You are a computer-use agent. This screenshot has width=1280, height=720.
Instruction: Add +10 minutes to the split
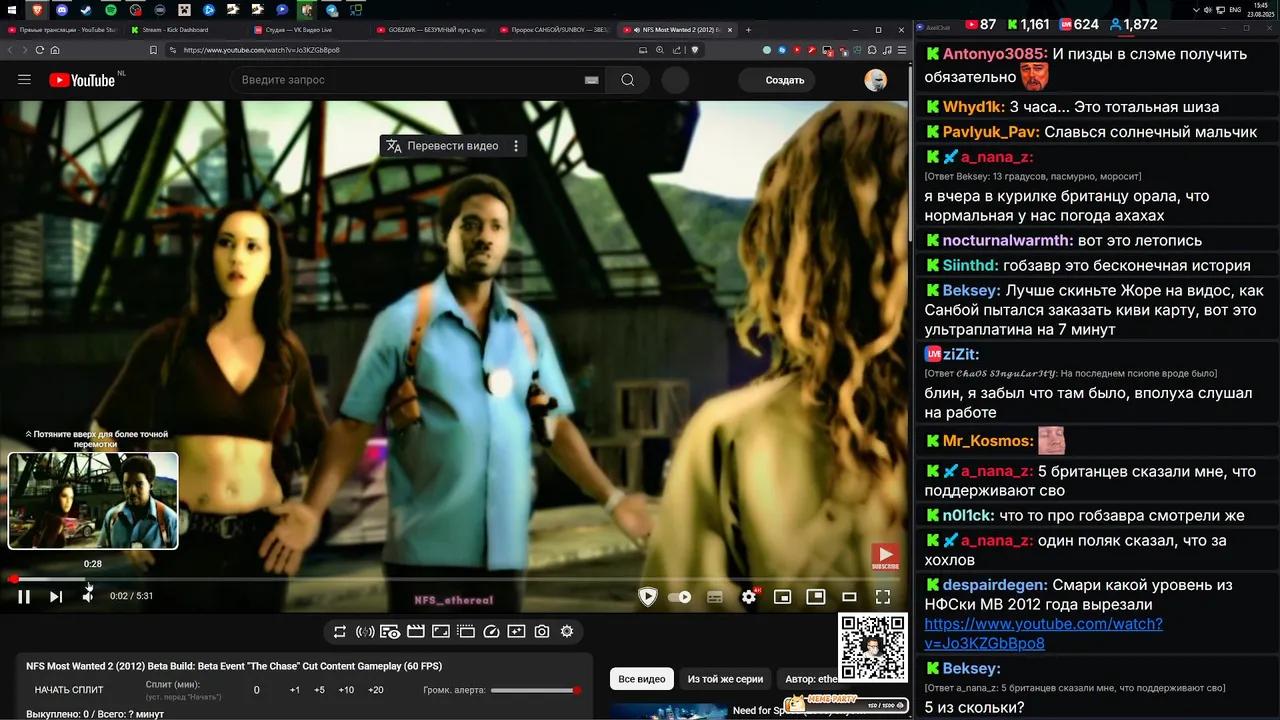[x=346, y=690]
